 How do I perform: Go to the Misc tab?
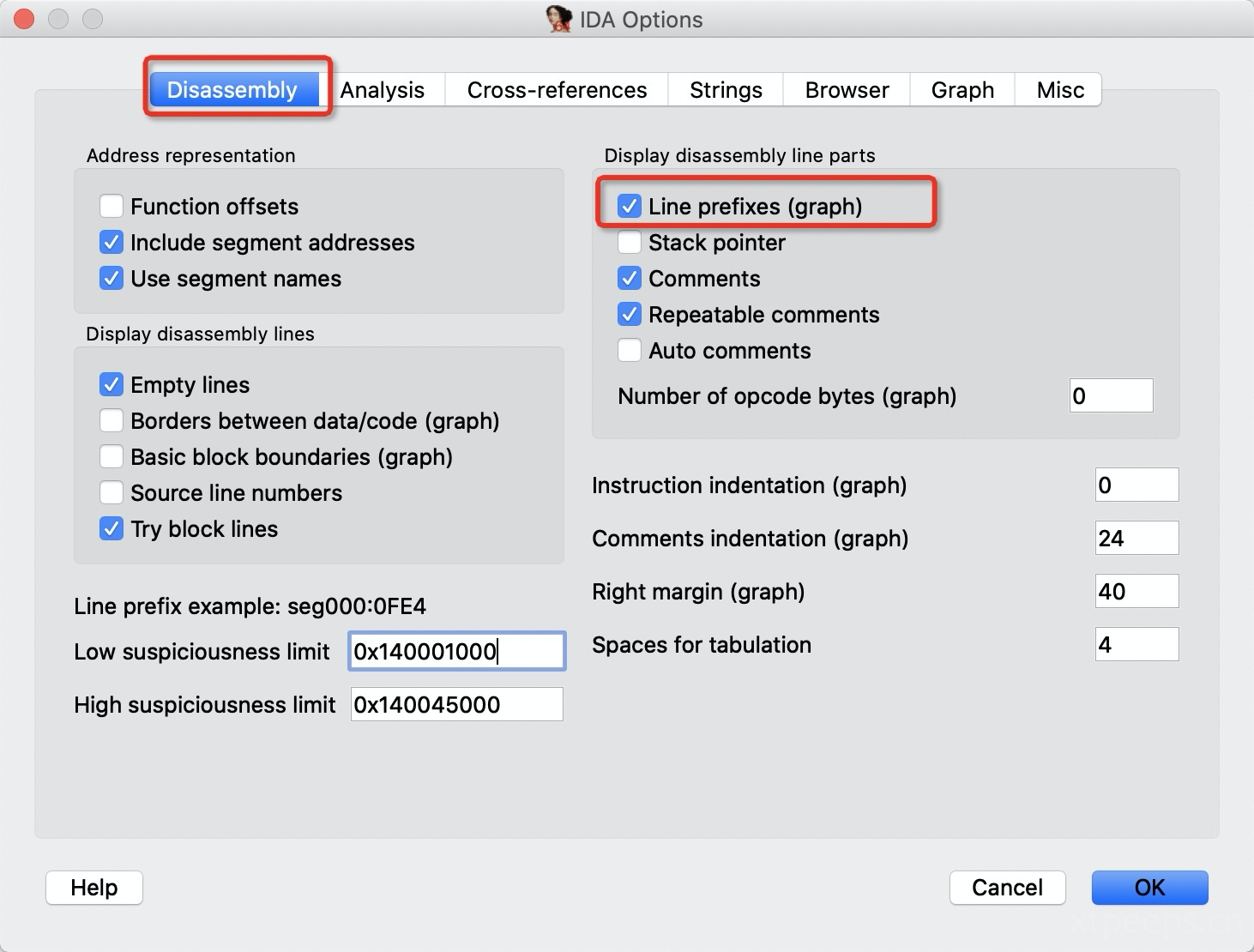click(1060, 90)
